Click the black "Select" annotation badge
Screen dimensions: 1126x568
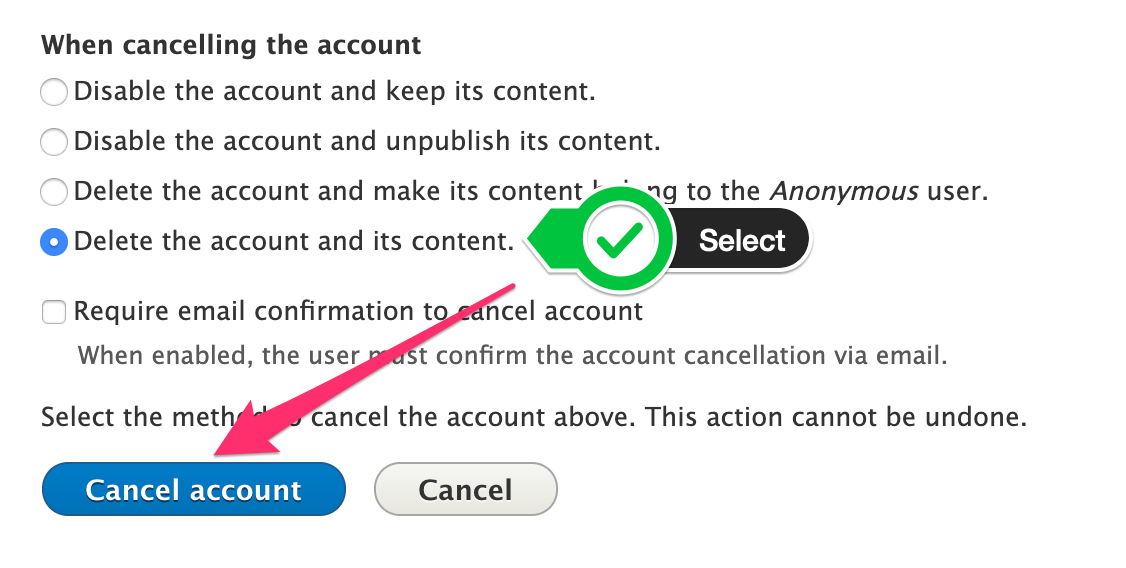click(x=742, y=240)
